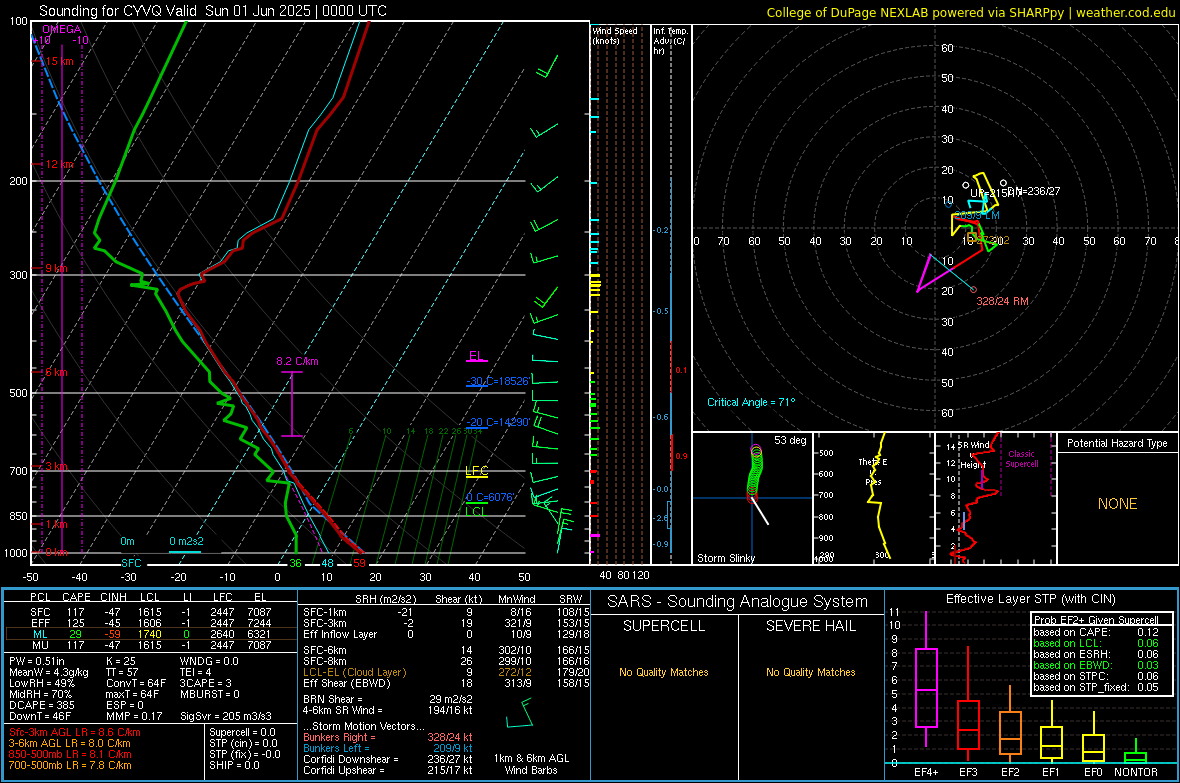Screen dimensions: 1180x783
Task: Click the '1km & 6km AGL Wind Barbs' caption
Action: [x=531, y=764]
